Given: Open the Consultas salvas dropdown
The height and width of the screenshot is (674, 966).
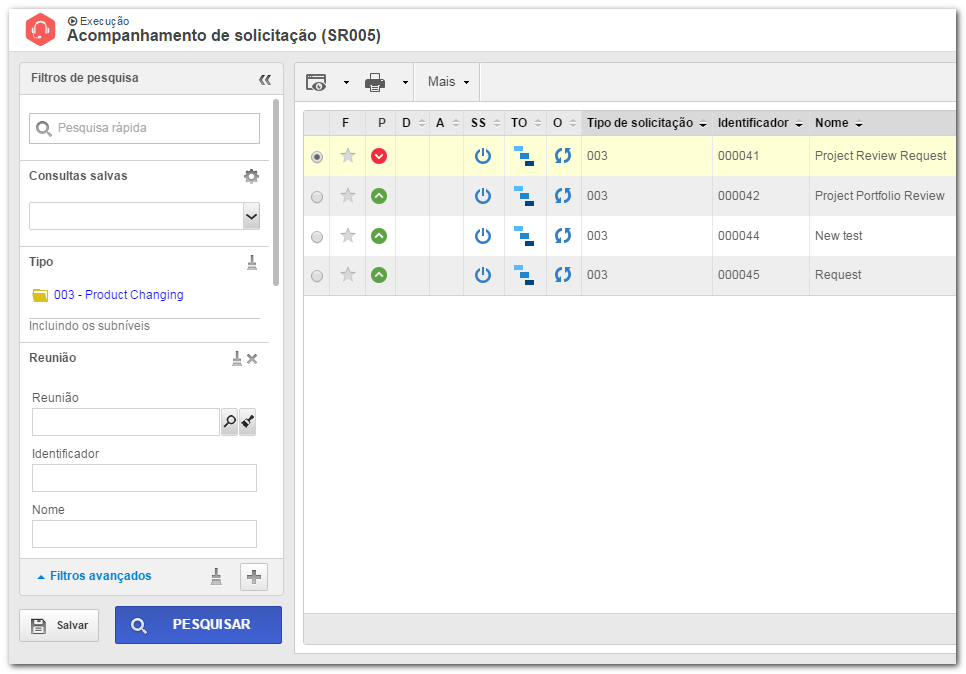Looking at the screenshot, I should click(x=251, y=216).
